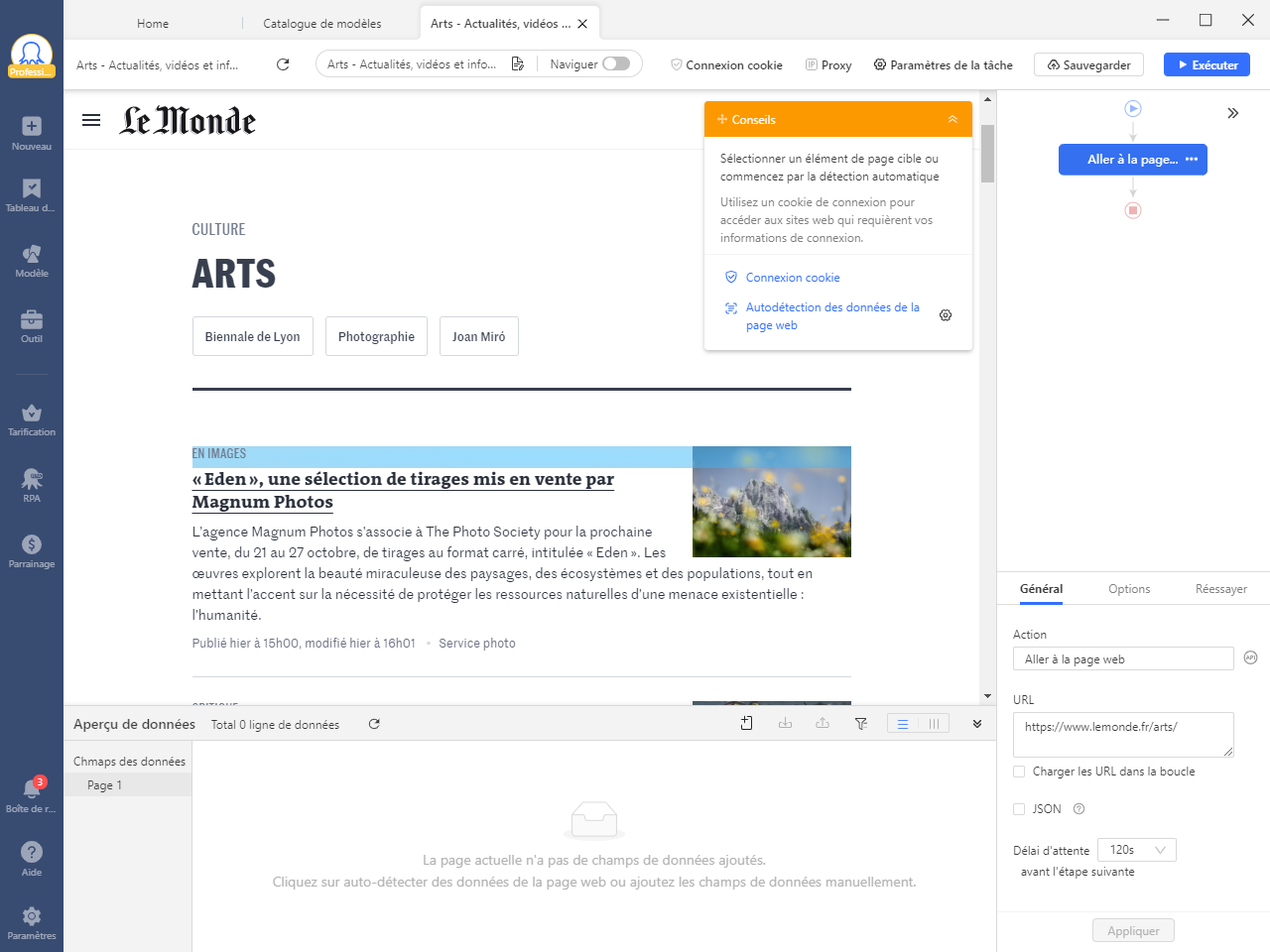Click Autodétection des données de la page web
The height and width of the screenshot is (952, 1270).
[x=832, y=316]
